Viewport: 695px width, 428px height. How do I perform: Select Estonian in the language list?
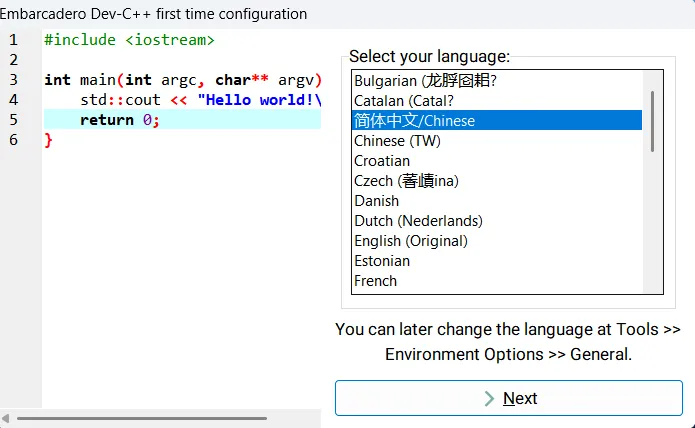click(496, 261)
